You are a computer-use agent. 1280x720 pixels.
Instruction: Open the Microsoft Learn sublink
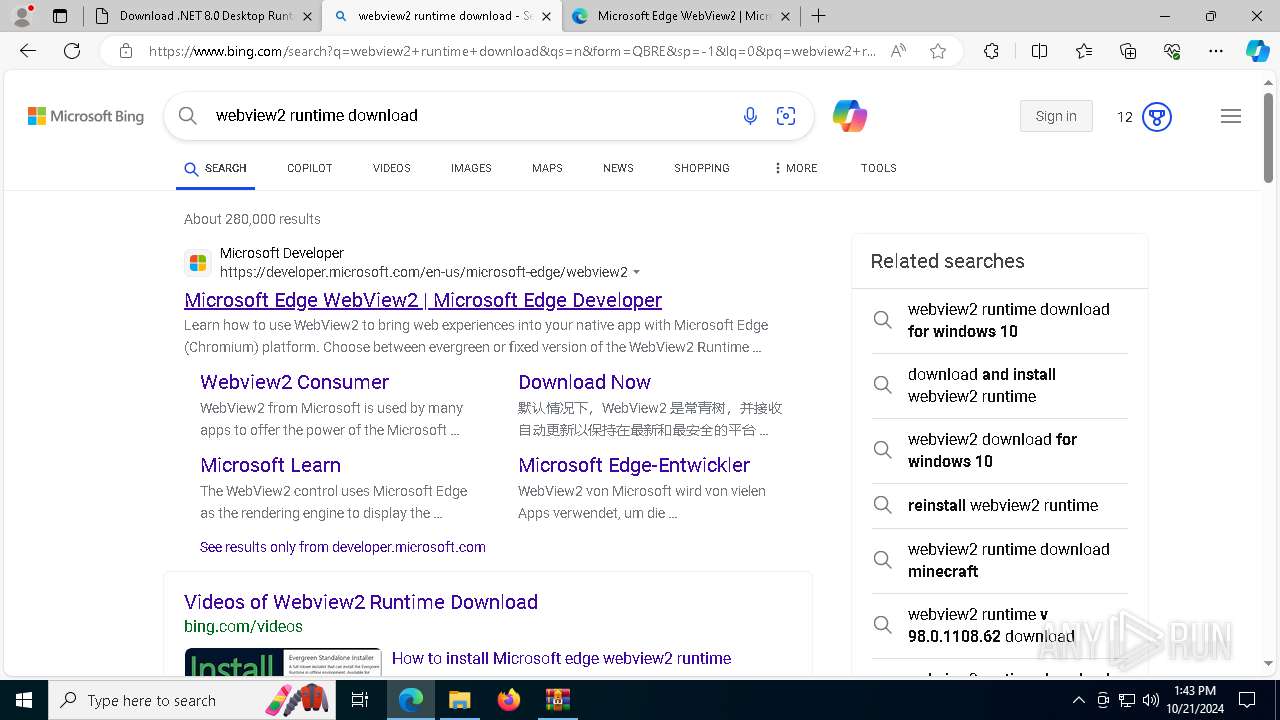click(x=270, y=465)
